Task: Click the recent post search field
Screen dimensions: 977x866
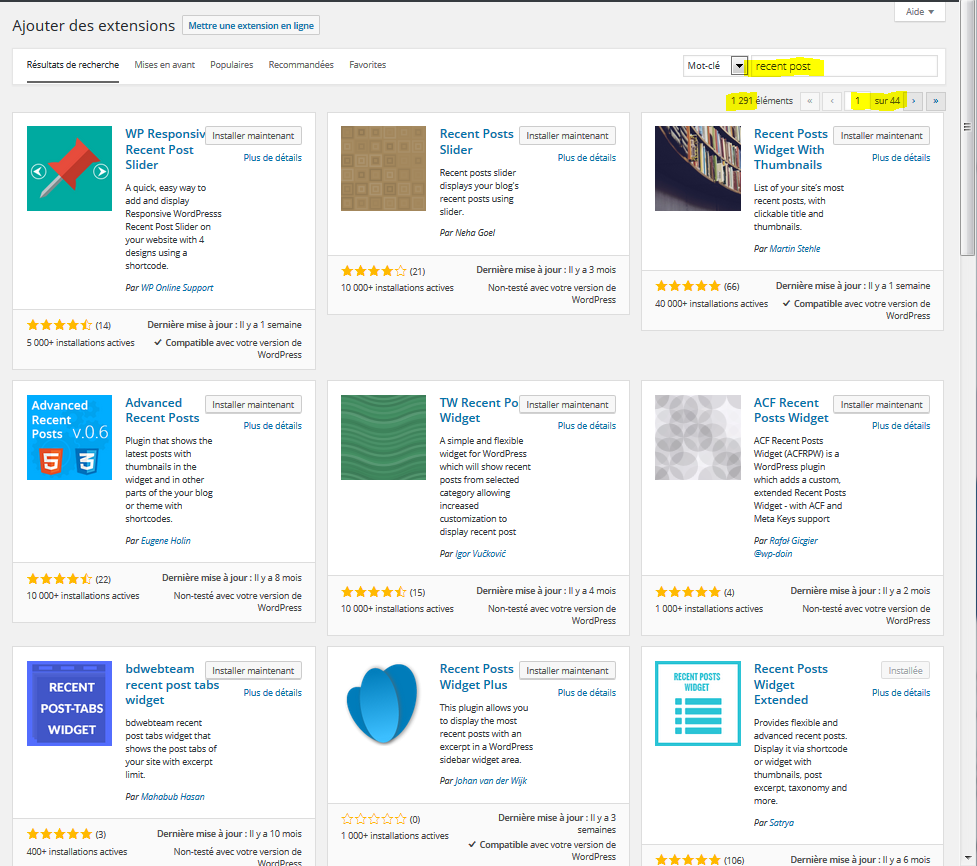Action: 845,66
